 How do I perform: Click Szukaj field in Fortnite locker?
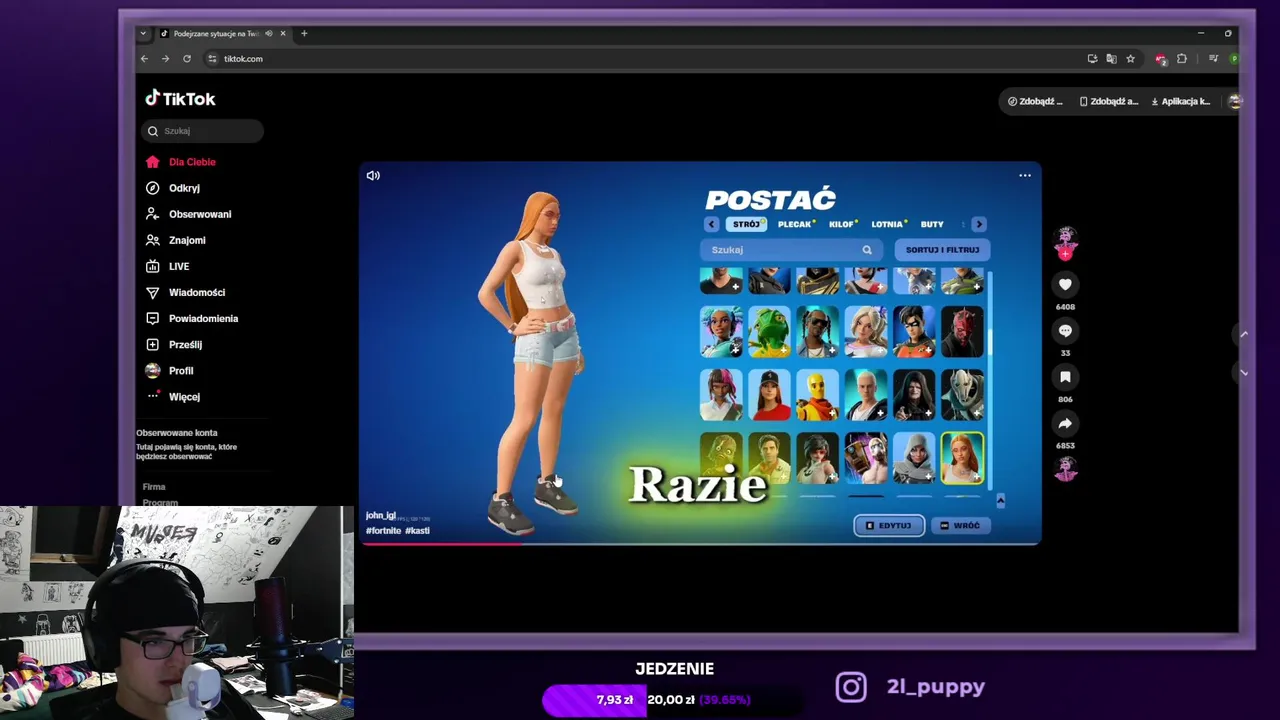click(x=790, y=250)
